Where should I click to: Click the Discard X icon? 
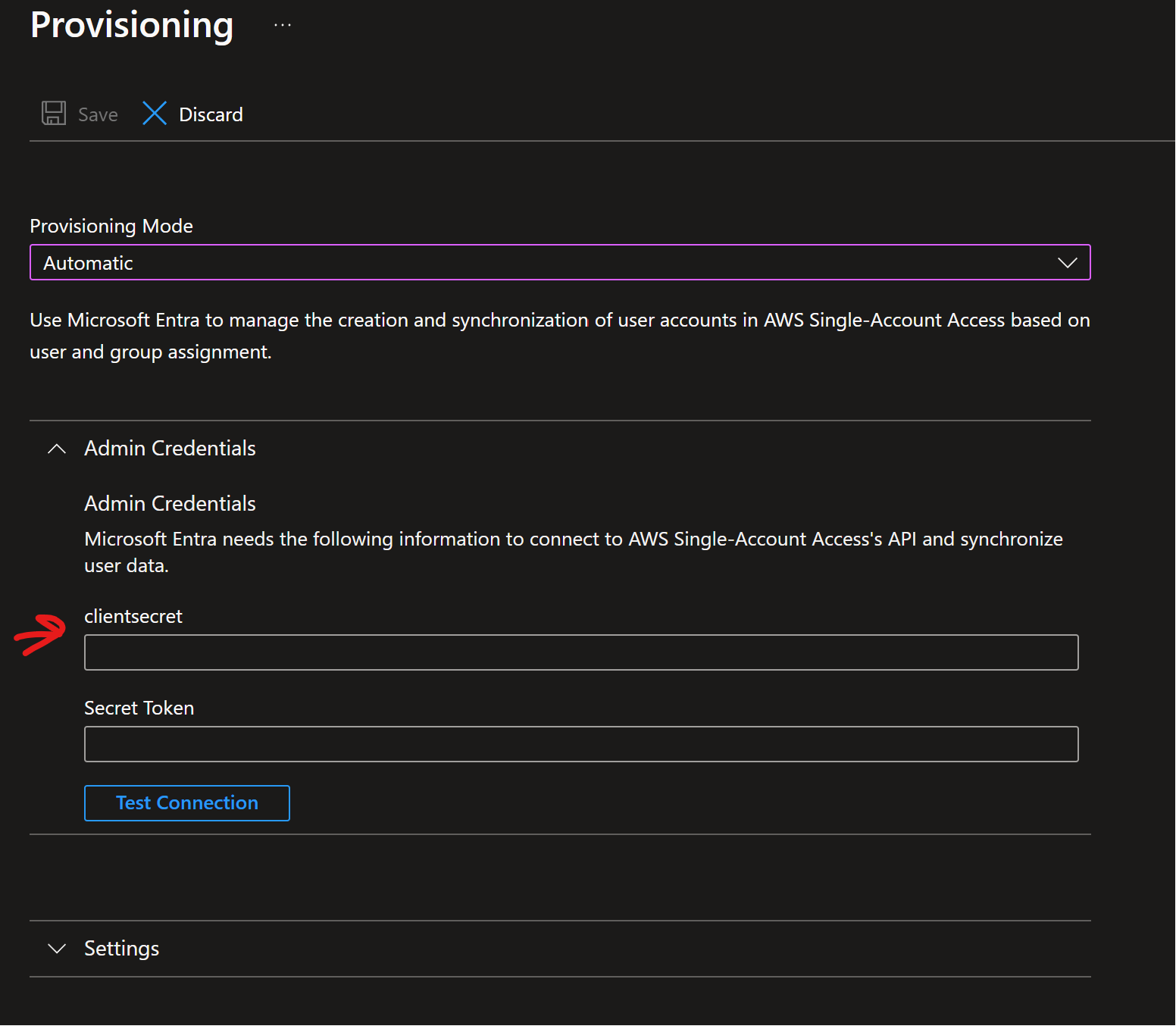point(155,114)
